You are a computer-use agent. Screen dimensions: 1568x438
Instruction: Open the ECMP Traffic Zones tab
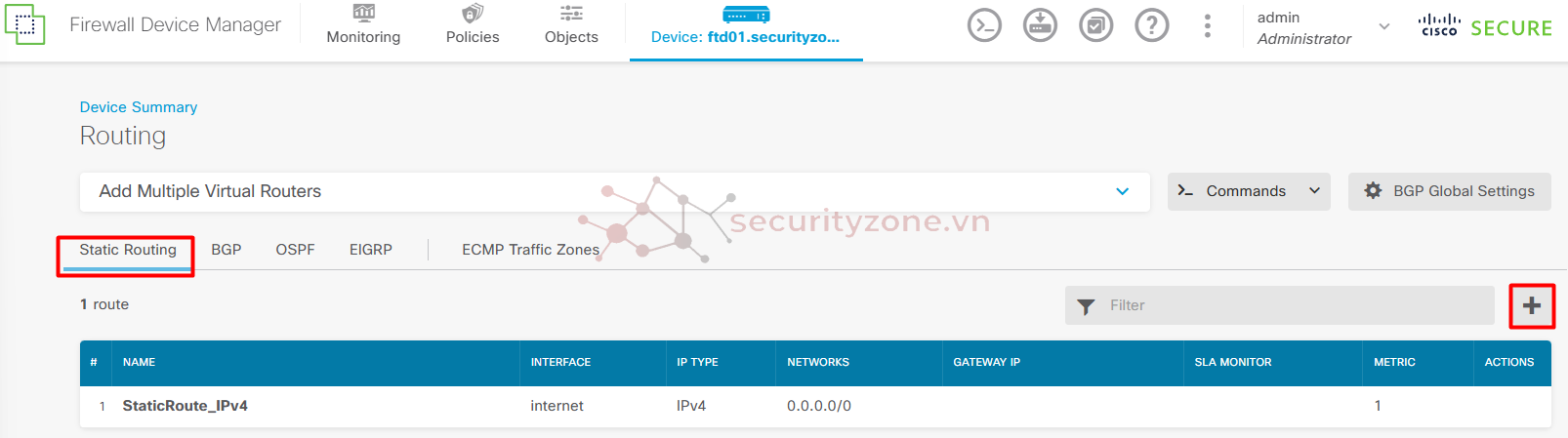pyautogui.click(x=531, y=250)
